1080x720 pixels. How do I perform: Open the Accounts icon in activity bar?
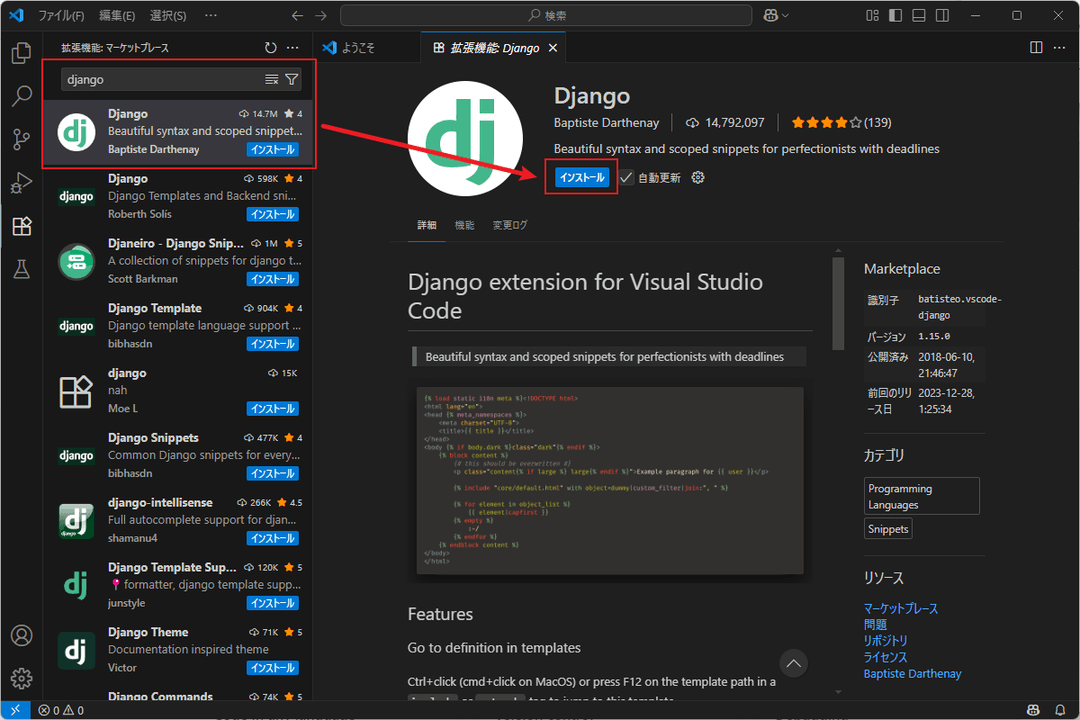pyautogui.click(x=21, y=635)
